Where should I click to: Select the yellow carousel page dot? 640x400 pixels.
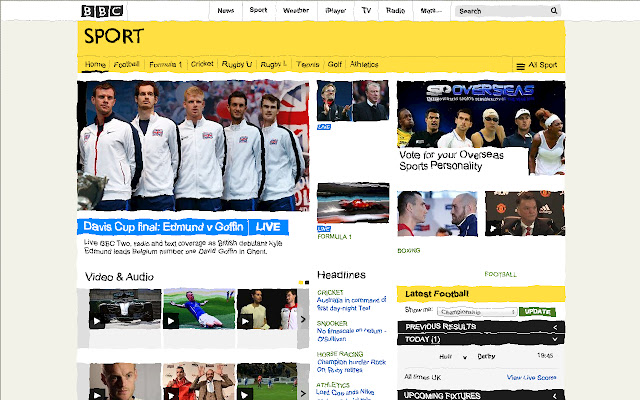coord(301,282)
